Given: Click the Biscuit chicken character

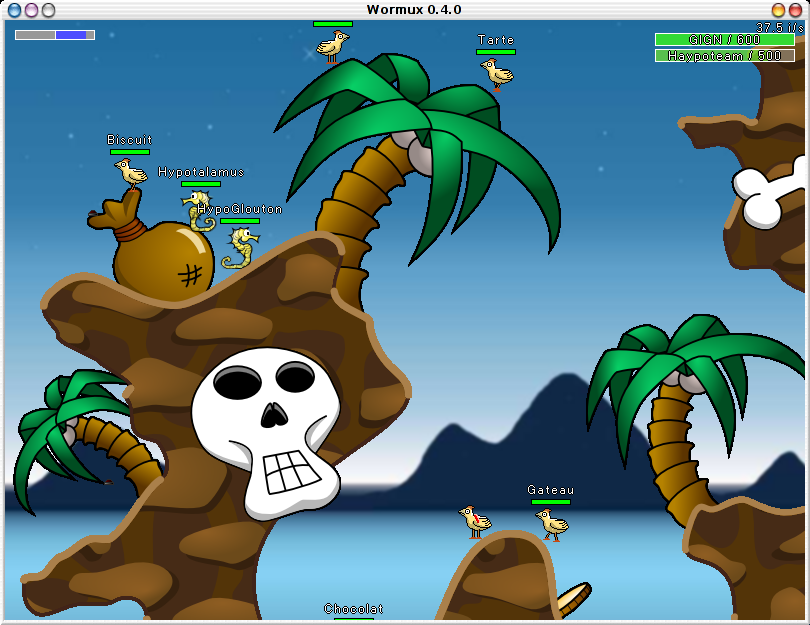Looking at the screenshot, I should pos(130,174).
